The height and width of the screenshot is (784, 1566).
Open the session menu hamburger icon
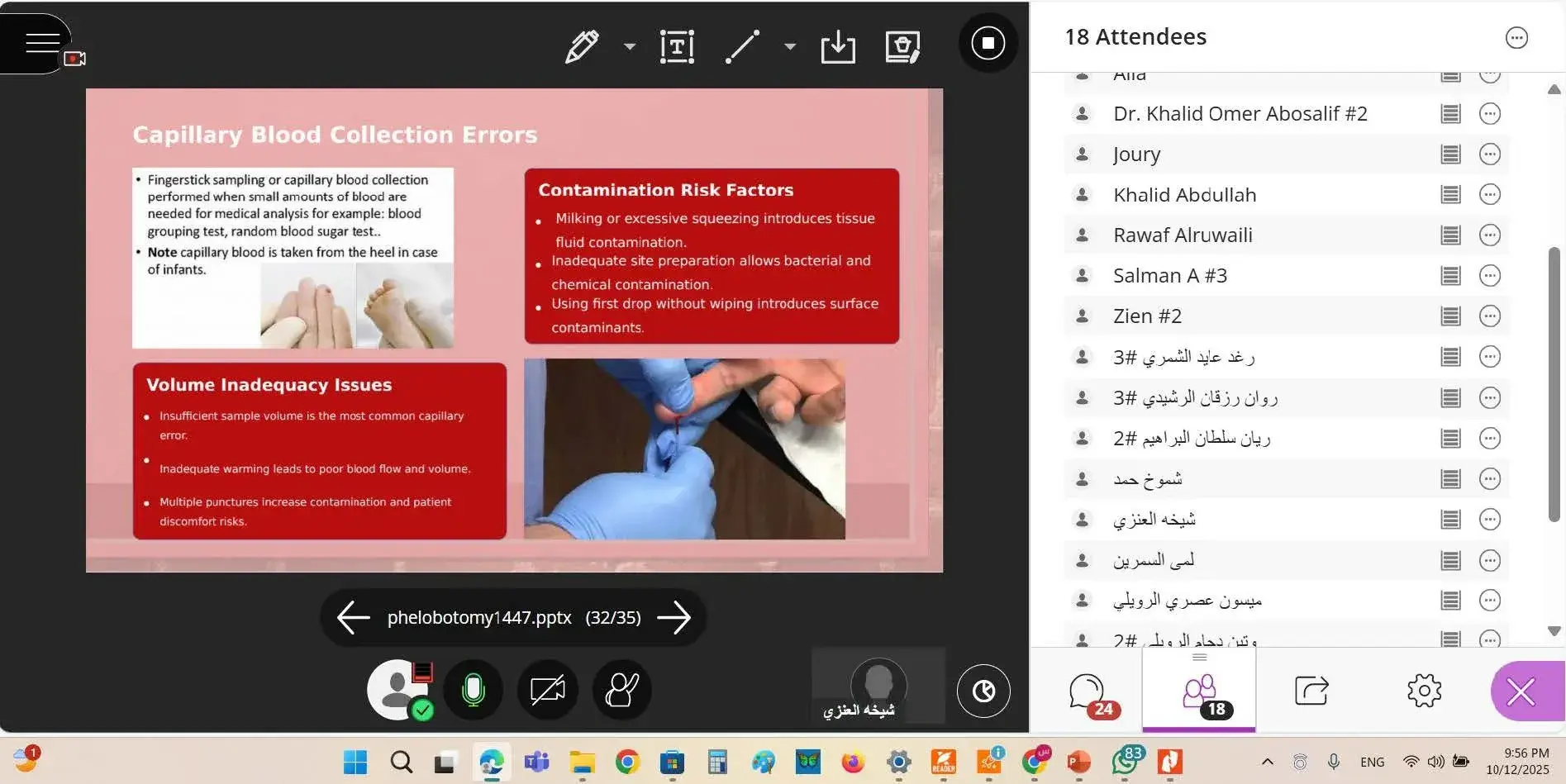41,43
